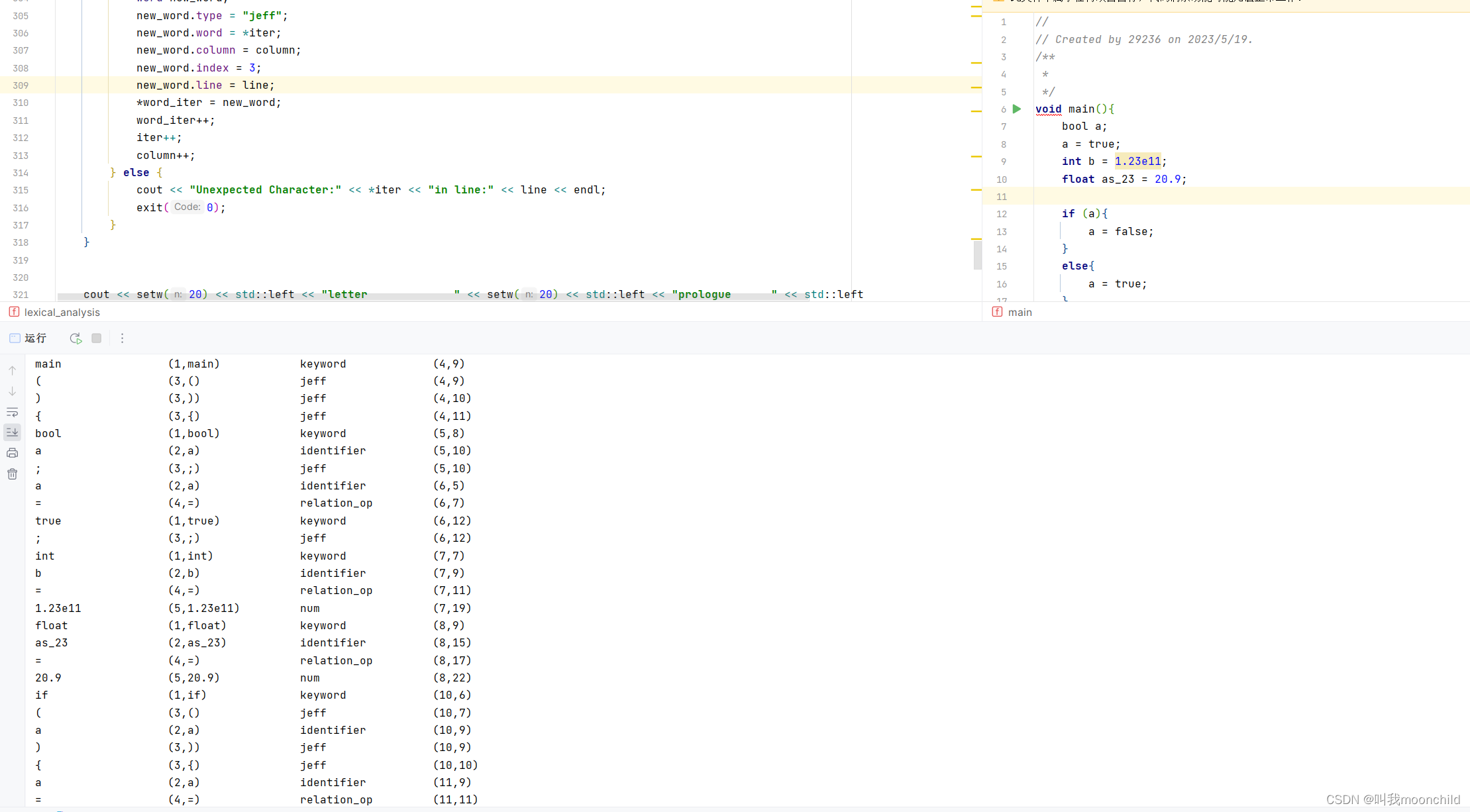Toggle scroll to end of output
The height and width of the screenshot is (812, 1470).
click(x=13, y=432)
